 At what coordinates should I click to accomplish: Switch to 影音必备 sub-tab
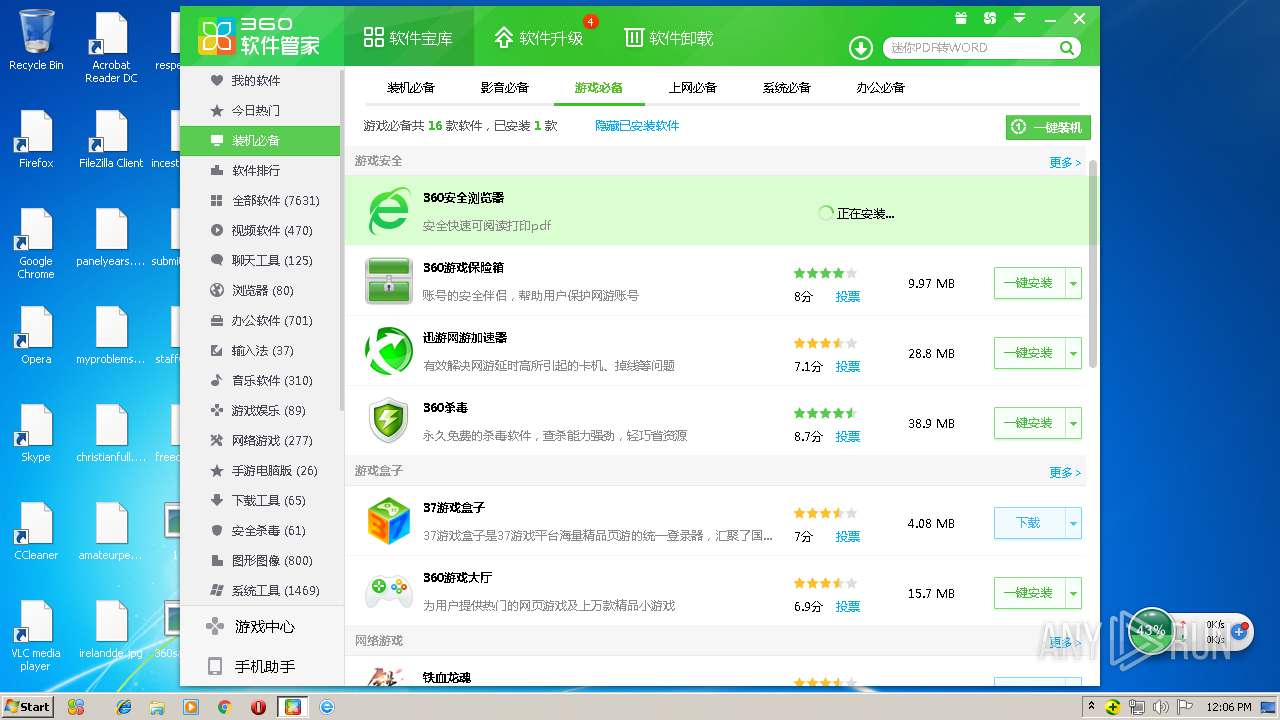pyautogui.click(x=505, y=87)
